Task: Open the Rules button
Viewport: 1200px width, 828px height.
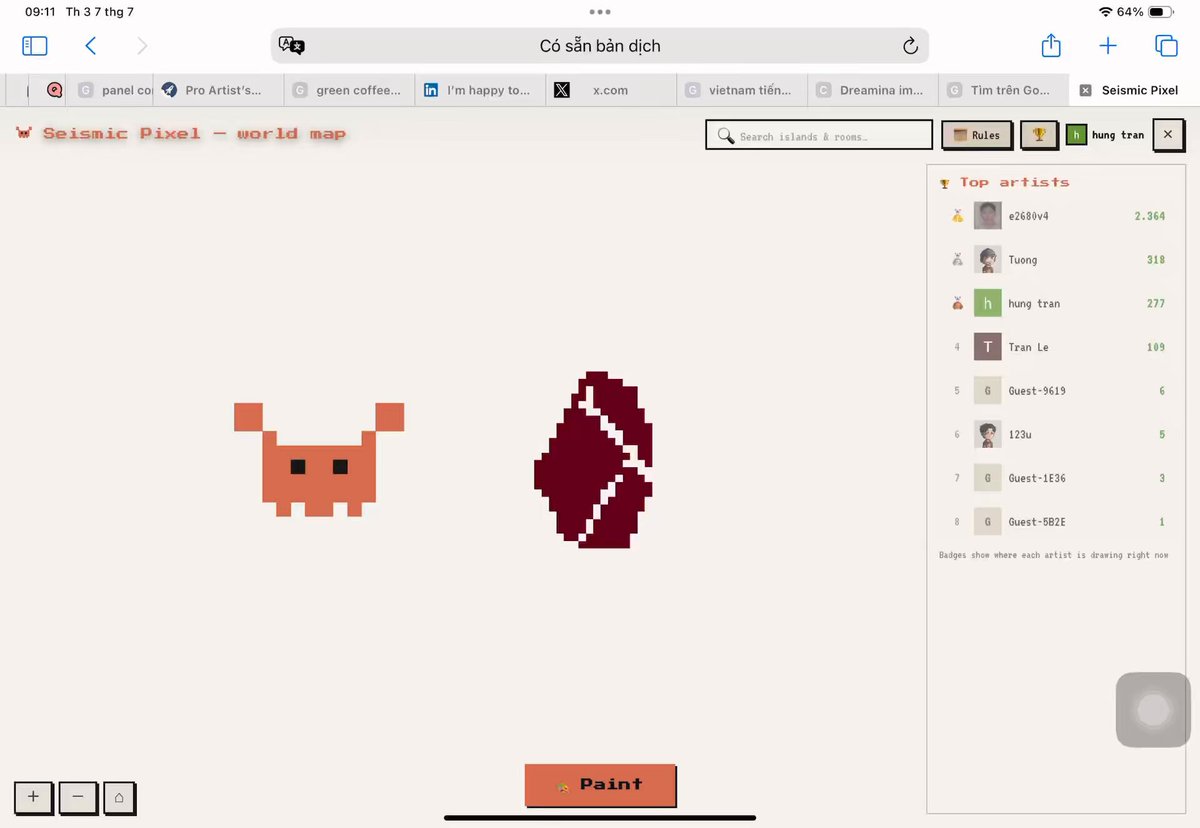Action: [x=977, y=135]
